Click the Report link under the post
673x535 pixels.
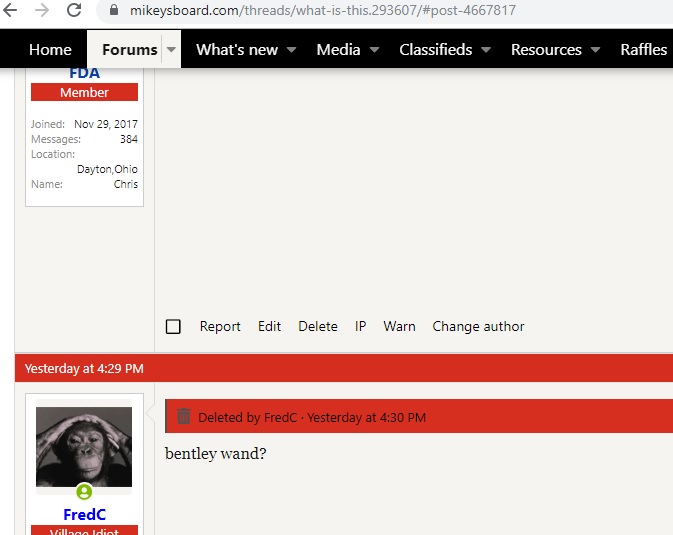coord(220,327)
